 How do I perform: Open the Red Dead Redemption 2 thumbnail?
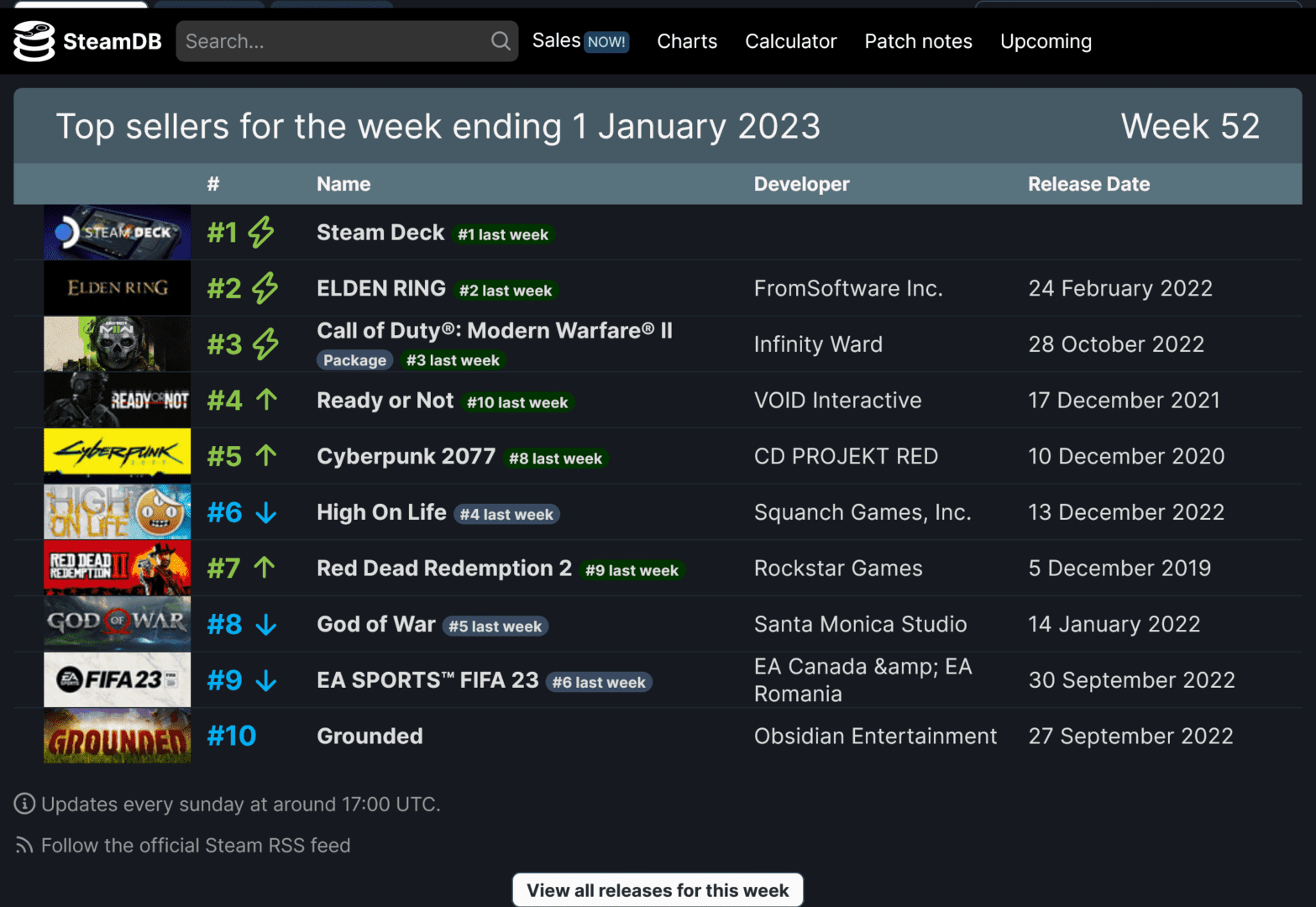pos(117,568)
